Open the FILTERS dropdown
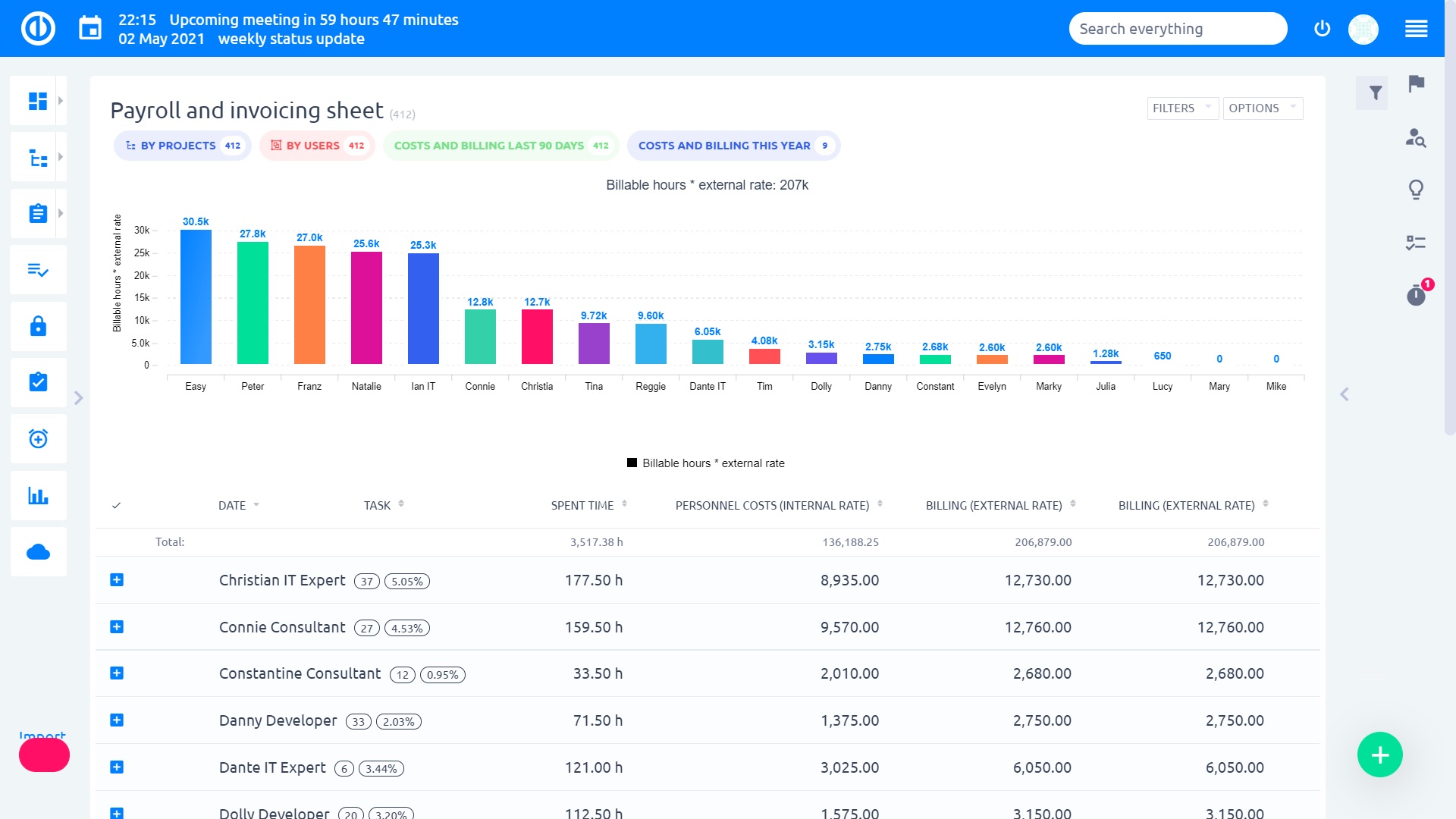Viewport: 1456px width, 819px height. pos(1180,108)
